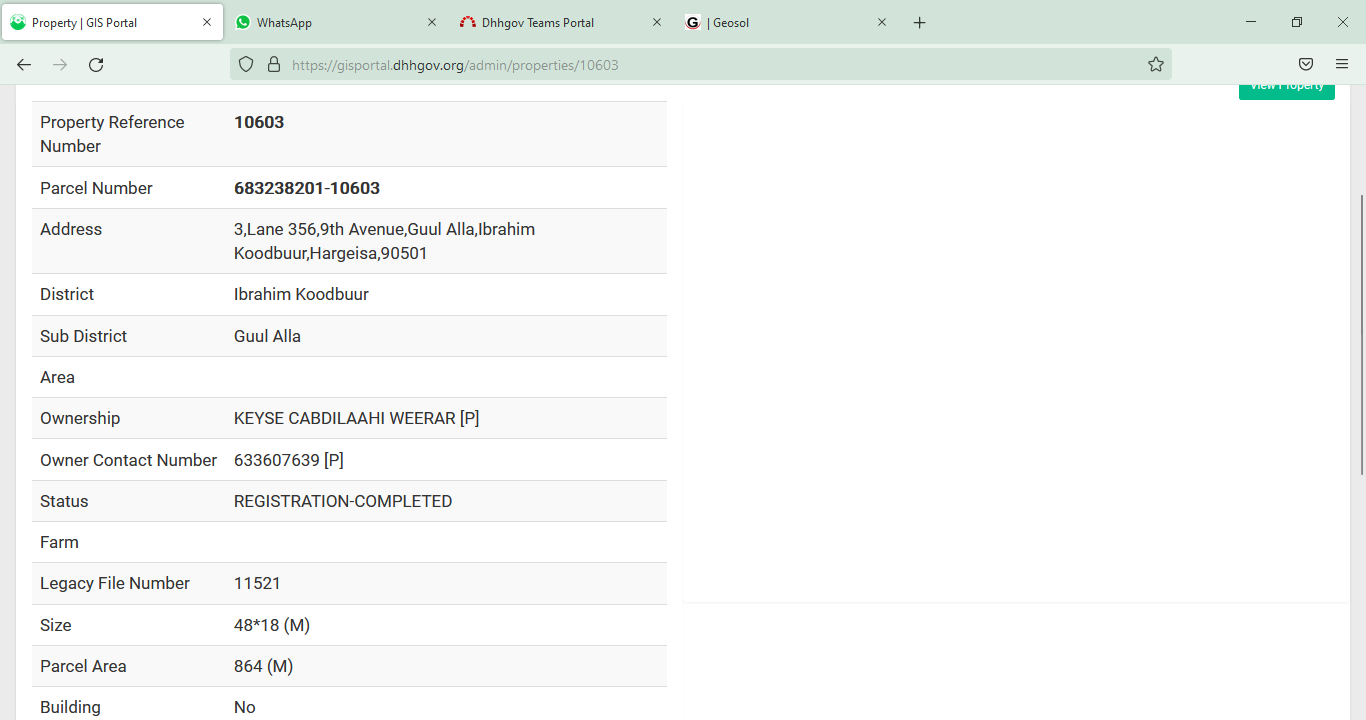Click the District value Ibrahim Koodbuur

(301, 294)
